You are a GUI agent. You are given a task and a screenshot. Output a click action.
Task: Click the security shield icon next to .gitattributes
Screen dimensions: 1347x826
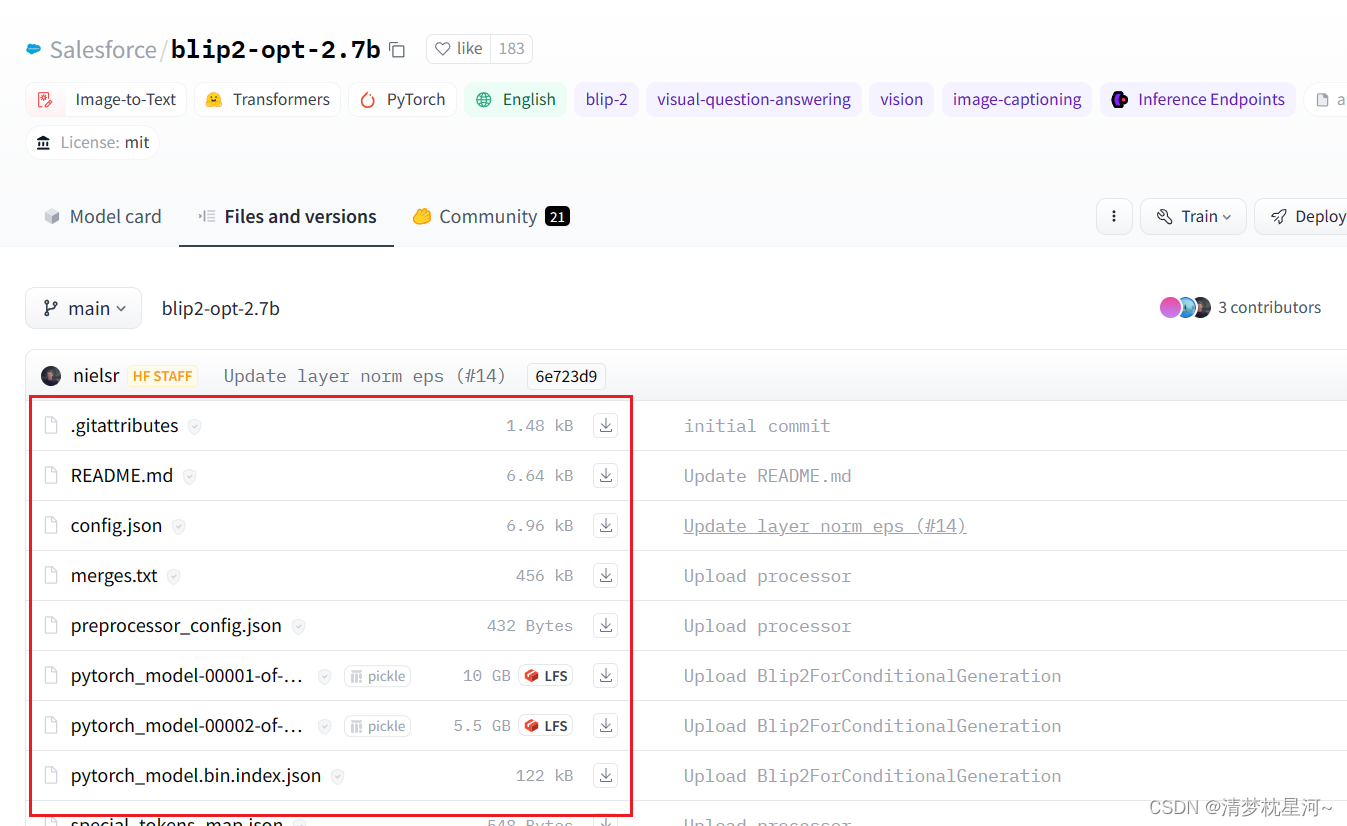(194, 426)
